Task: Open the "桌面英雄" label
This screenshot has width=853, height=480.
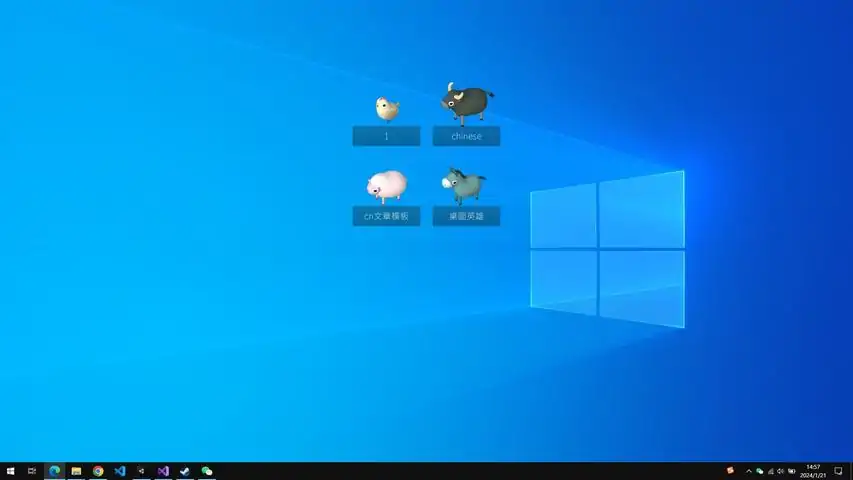Action: (466, 216)
